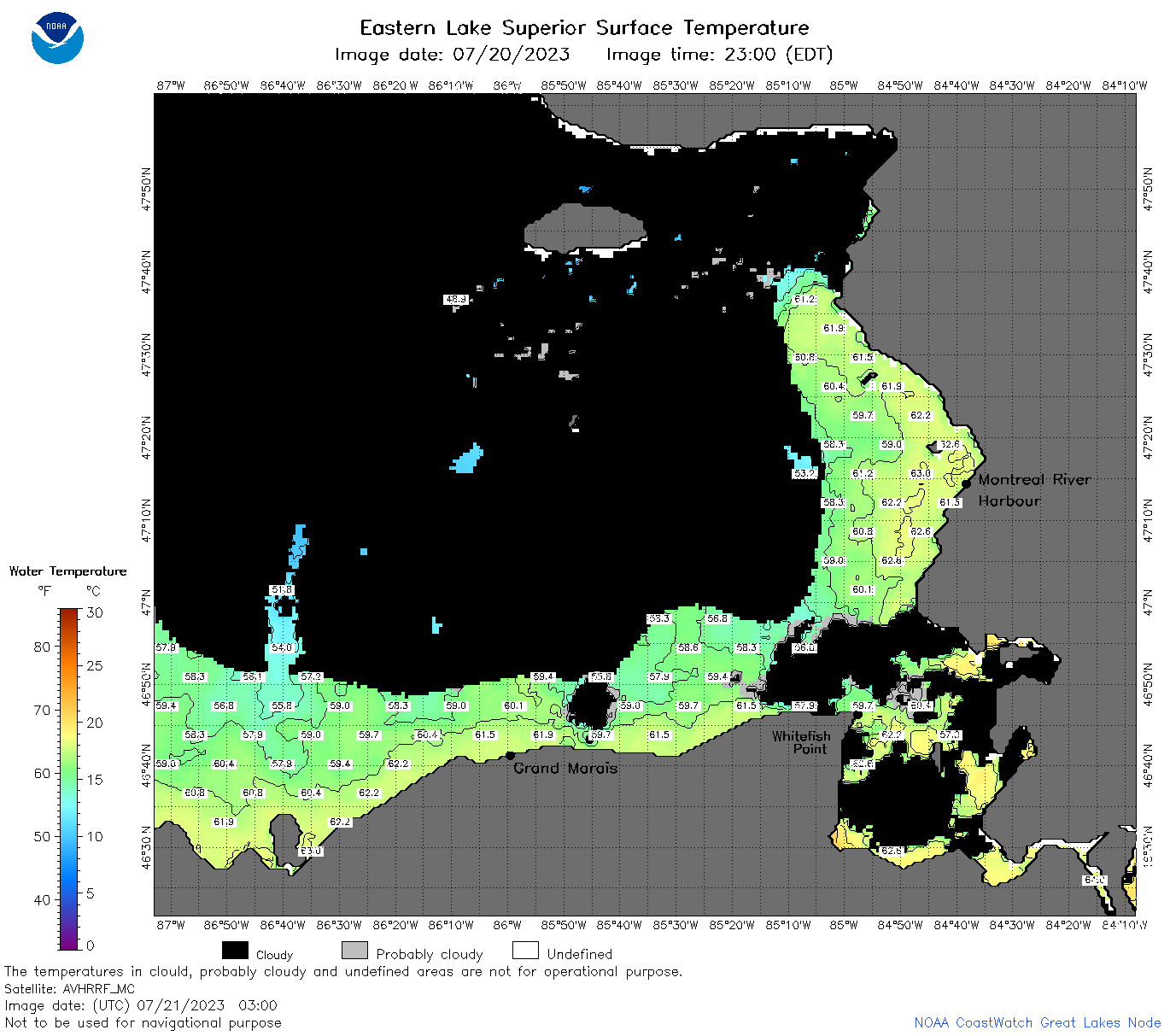Click the 55.8 temperature label
Screen dimensions: 1170x1036
(282, 705)
